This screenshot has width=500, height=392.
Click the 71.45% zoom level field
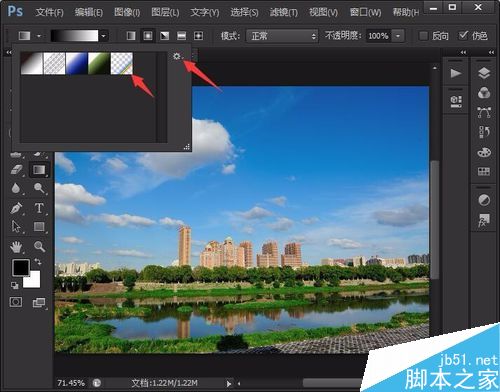[71, 383]
